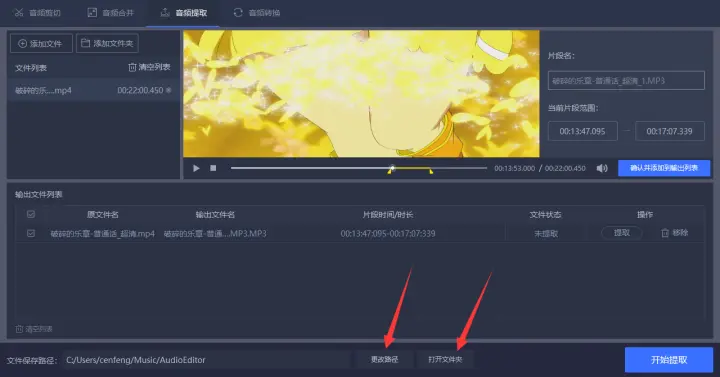Click the playback progress slider handle
The width and height of the screenshot is (720, 377).
point(392,168)
